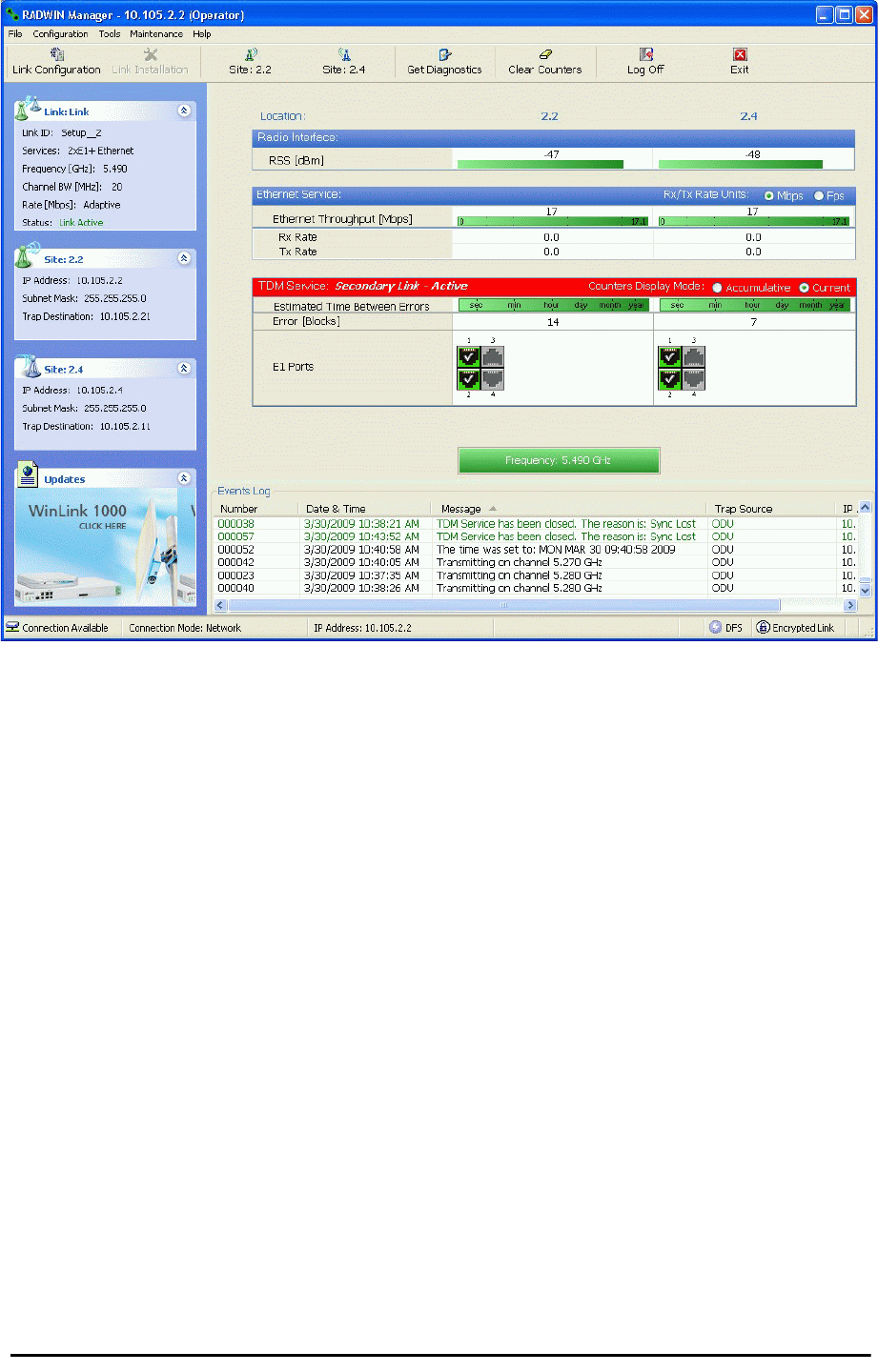Click E1 port 2 icon for site 2.4
The height and width of the screenshot is (1372, 878).
pos(669,379)
